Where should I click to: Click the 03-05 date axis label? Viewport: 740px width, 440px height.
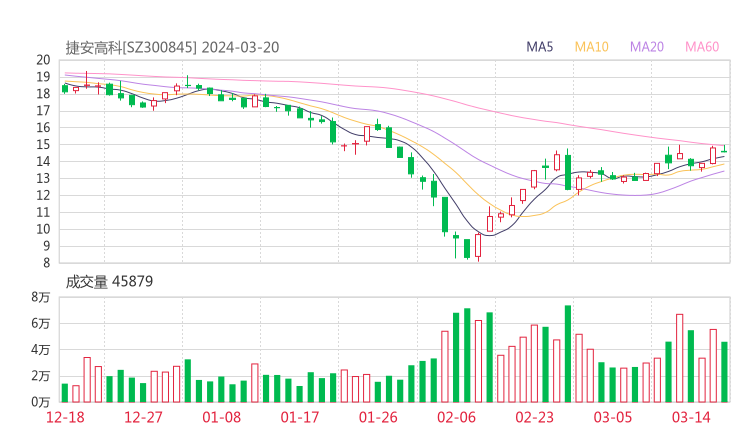(613, 417)
